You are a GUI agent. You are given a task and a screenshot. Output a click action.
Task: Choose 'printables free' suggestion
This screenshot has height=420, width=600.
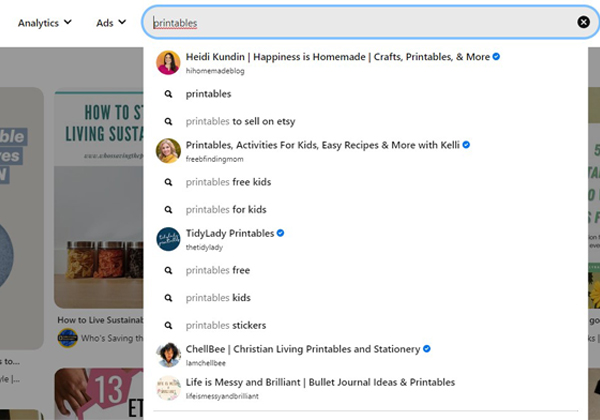(365, 270)
